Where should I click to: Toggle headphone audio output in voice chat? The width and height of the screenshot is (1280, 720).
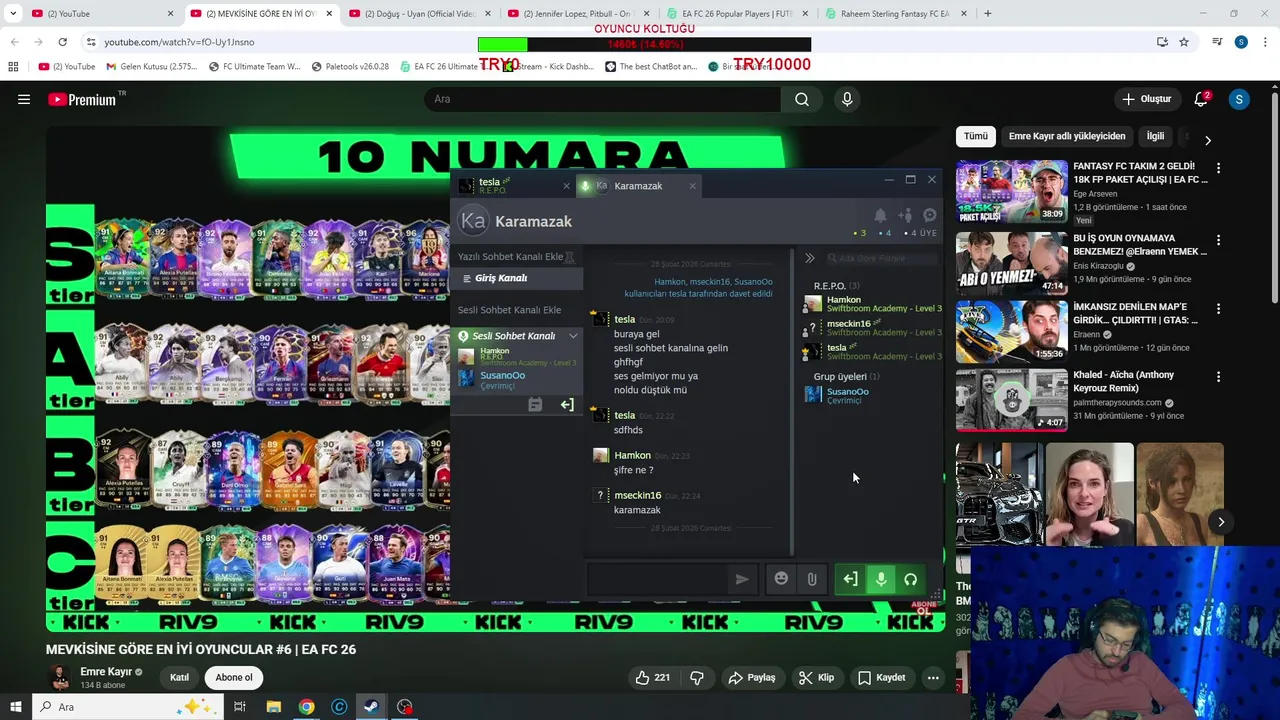coord(911,579)
